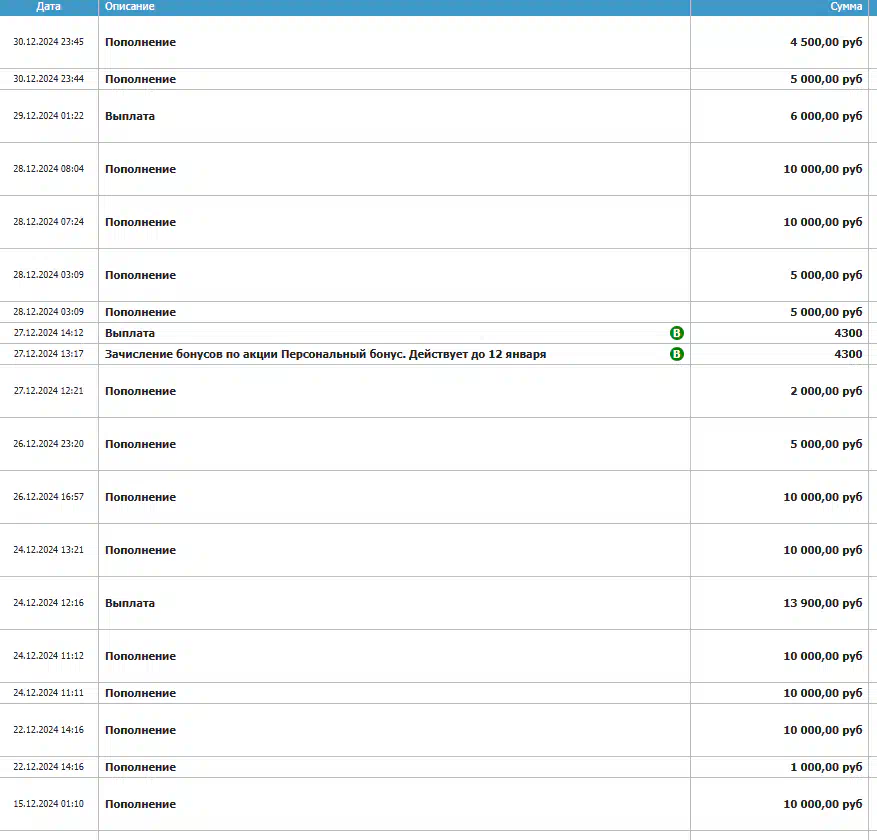The width and height of the screenshot is (877, 840).
Task: Click the green bonus icon in the 27.12.2024 14:12 row
Action: (676, 333)
